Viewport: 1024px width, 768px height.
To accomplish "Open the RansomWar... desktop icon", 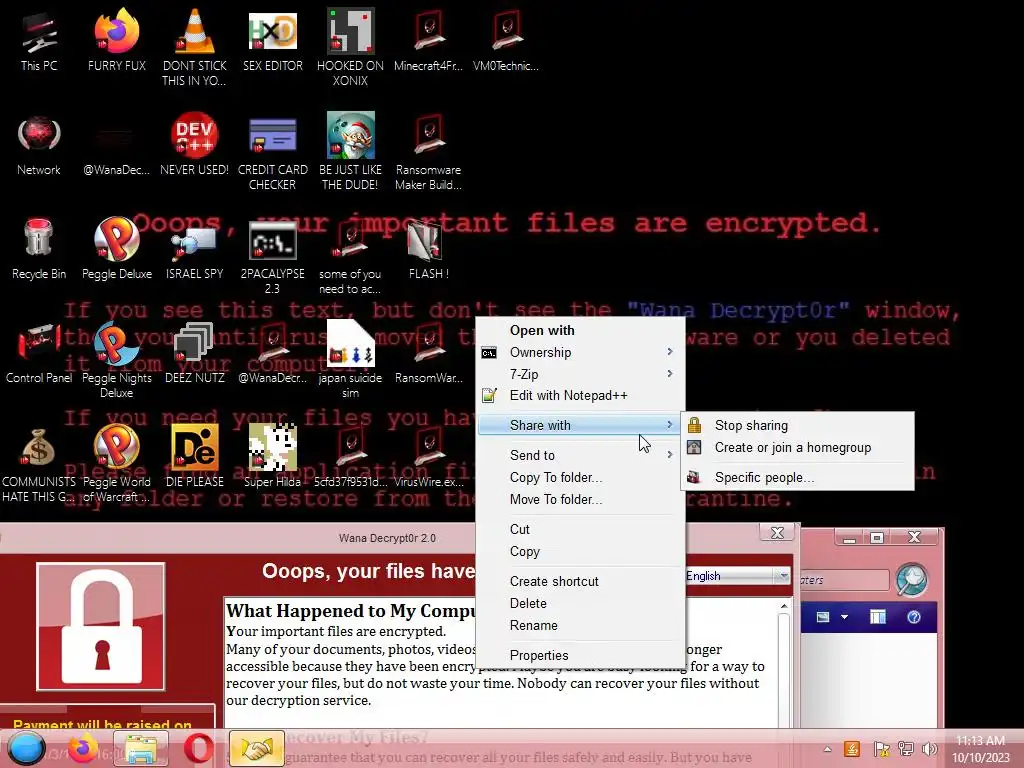I will point(428,353).
